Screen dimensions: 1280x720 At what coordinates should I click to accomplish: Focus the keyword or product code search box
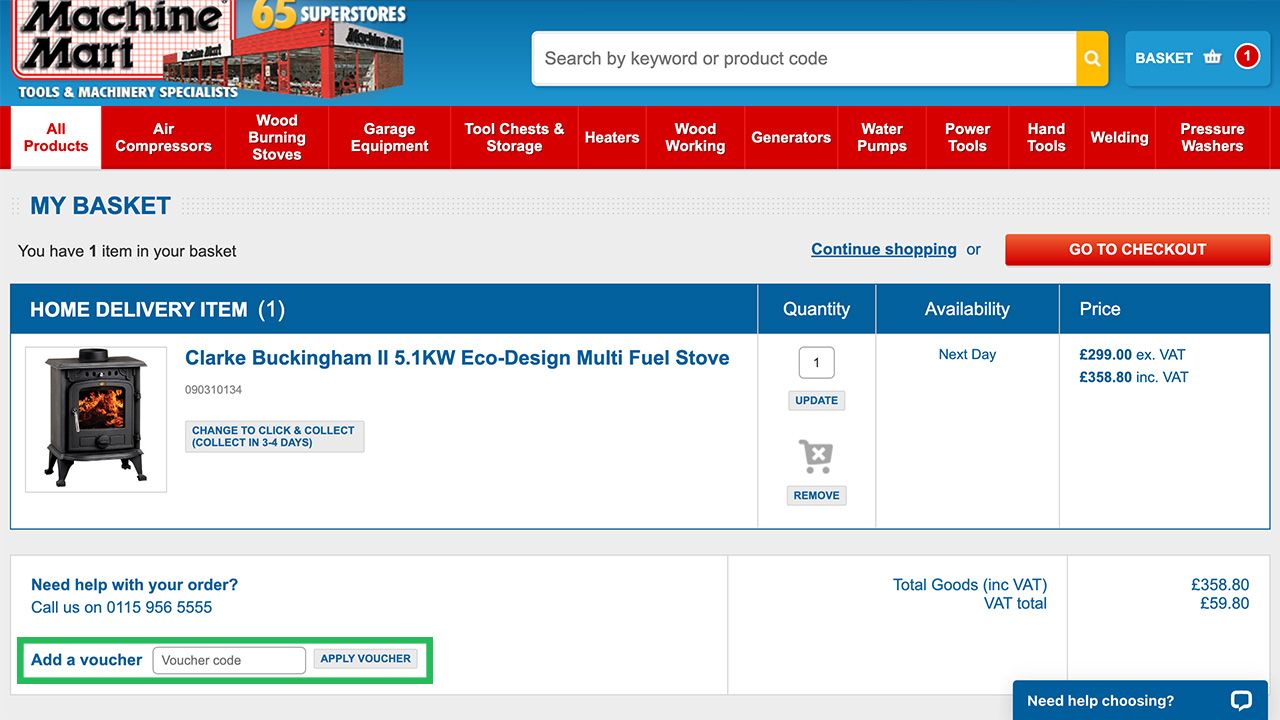tap(804, 59)
